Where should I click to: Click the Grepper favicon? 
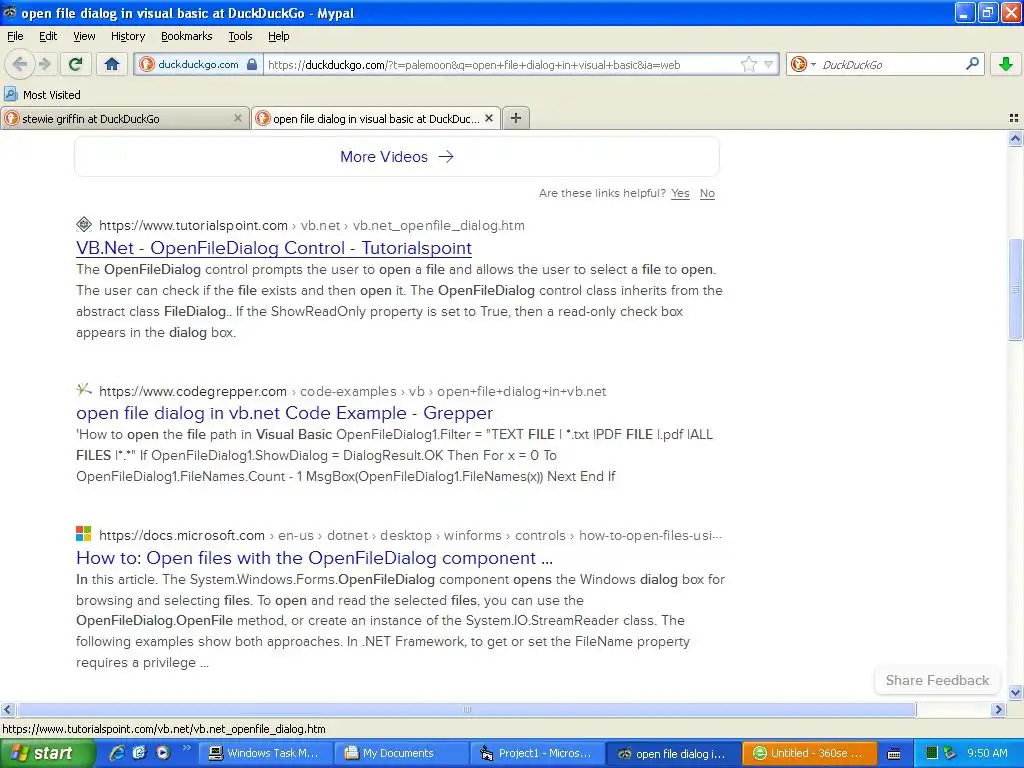(x=84, y=390)
